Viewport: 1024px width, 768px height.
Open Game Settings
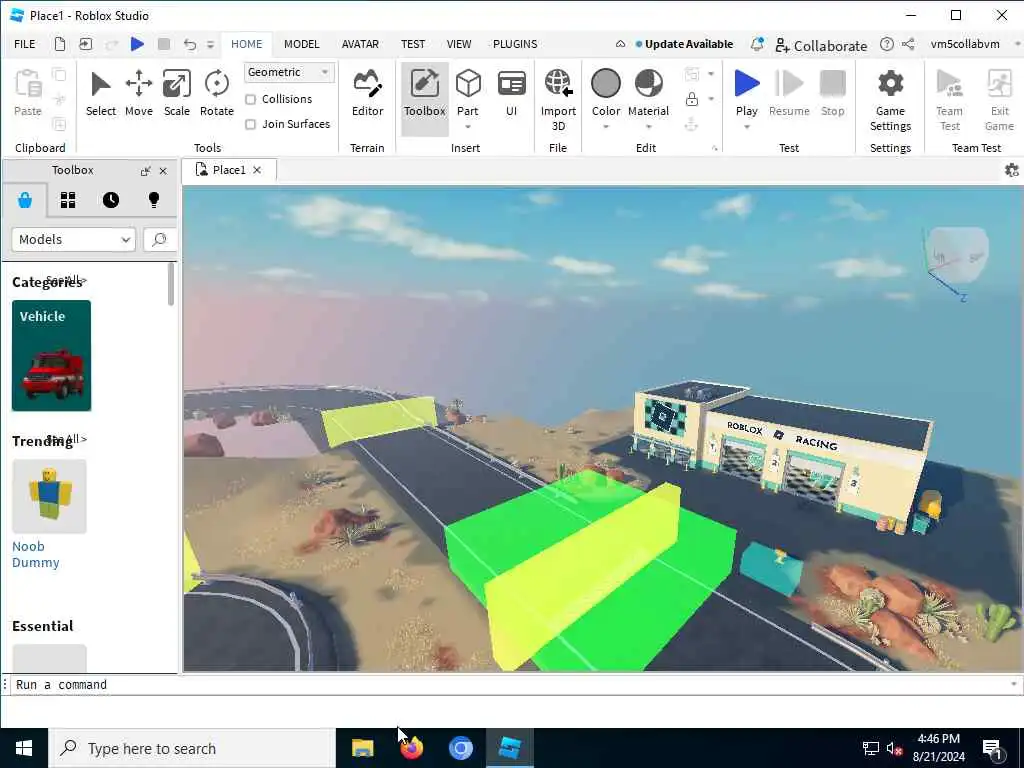click(890, 99)
